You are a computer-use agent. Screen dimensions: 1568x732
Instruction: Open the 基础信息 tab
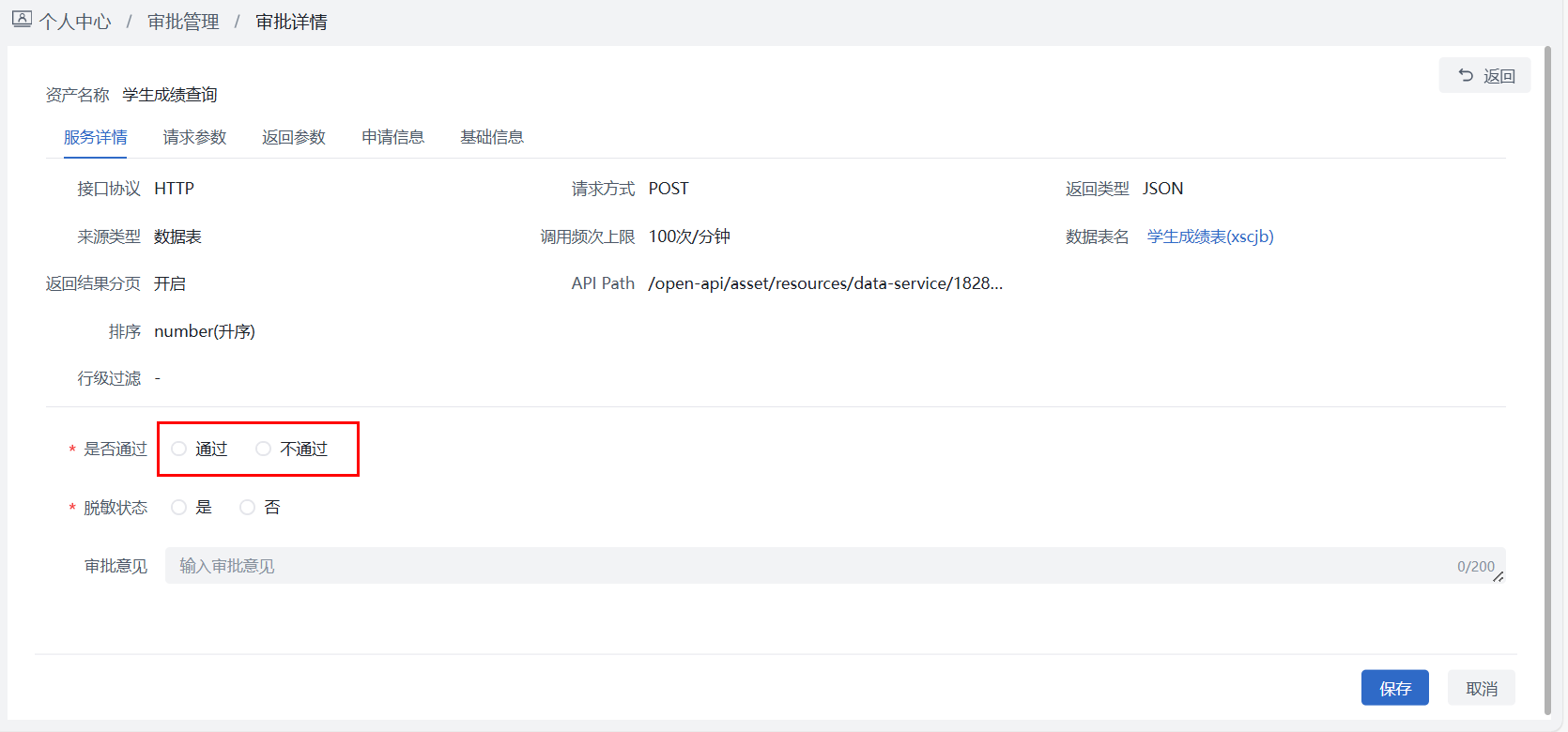(x=492, y=137)
